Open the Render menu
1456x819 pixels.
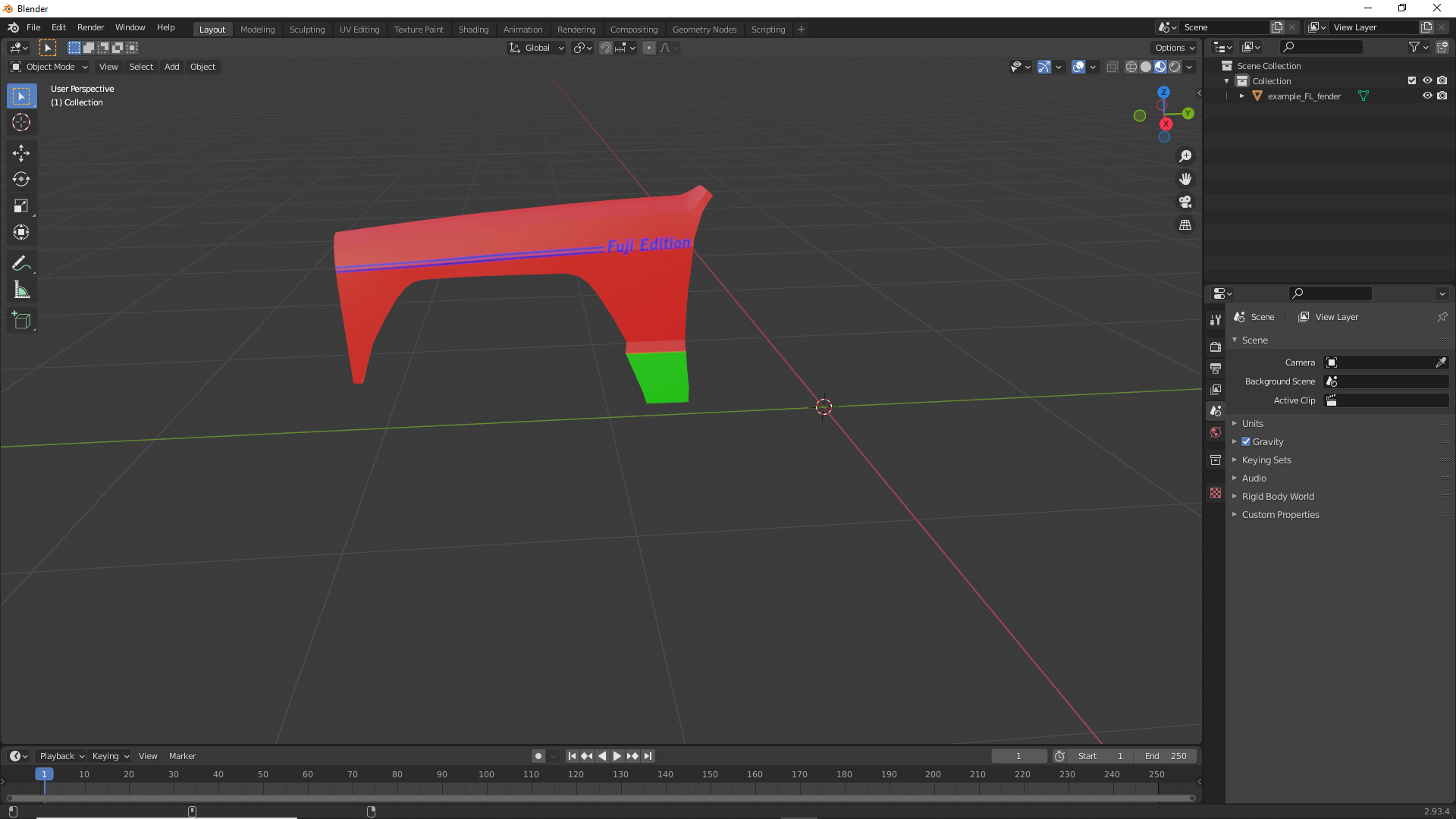point(90,27)
